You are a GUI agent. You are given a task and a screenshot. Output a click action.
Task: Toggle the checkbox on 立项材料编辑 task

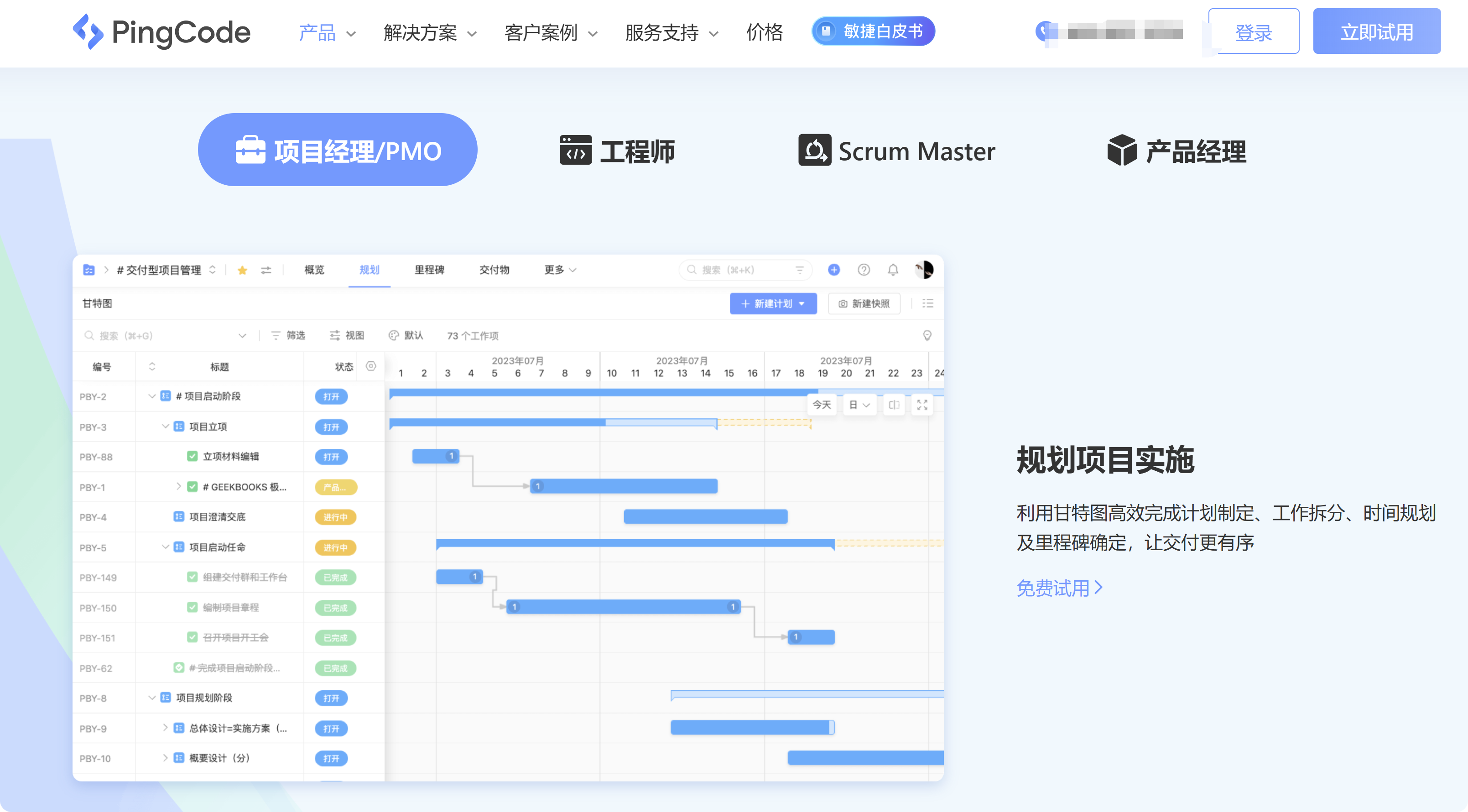point(192,457)
